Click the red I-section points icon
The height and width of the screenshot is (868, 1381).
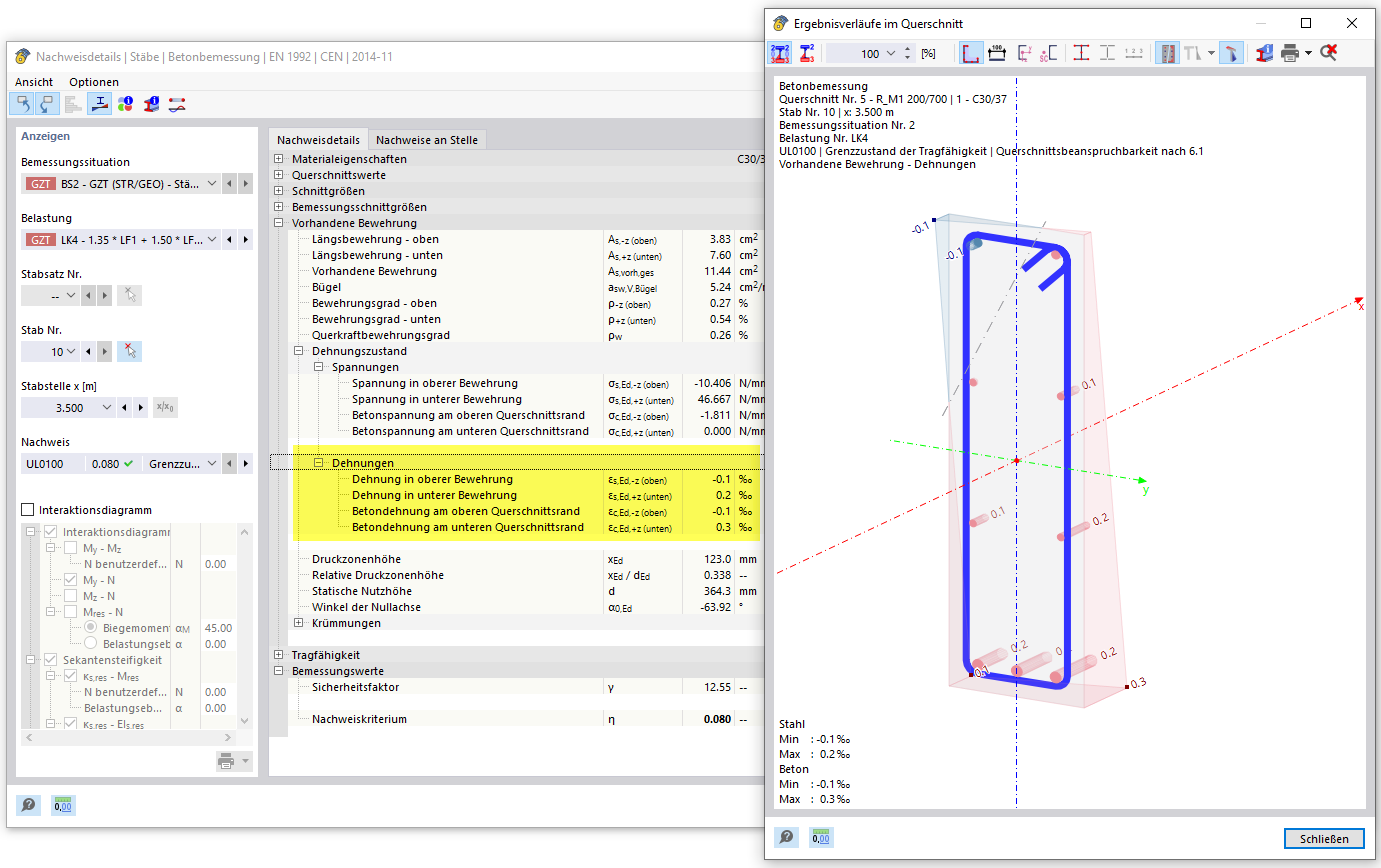[x=1081, y=53]
